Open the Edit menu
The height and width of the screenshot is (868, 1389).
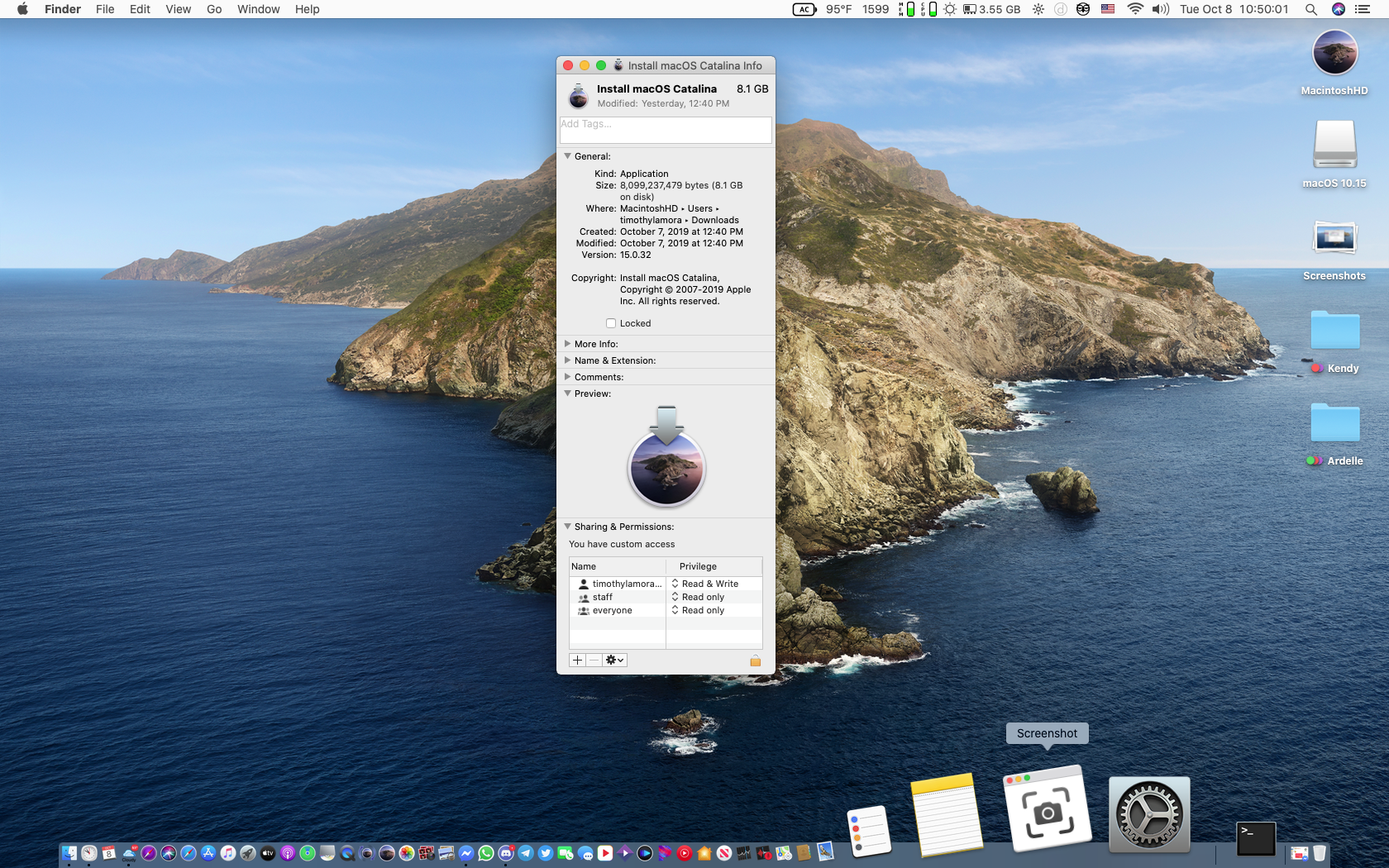(140, 9)
